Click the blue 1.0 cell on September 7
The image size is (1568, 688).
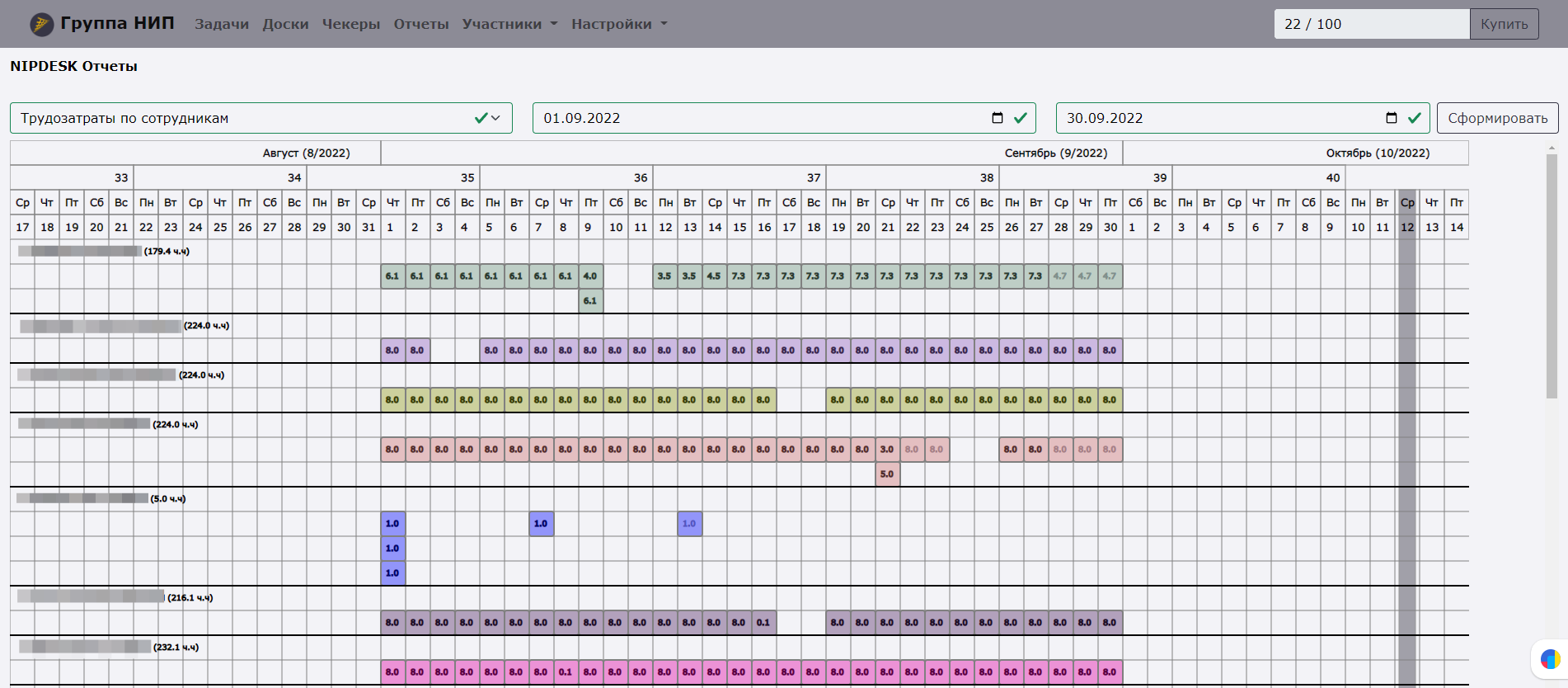[x=541, y=524]
